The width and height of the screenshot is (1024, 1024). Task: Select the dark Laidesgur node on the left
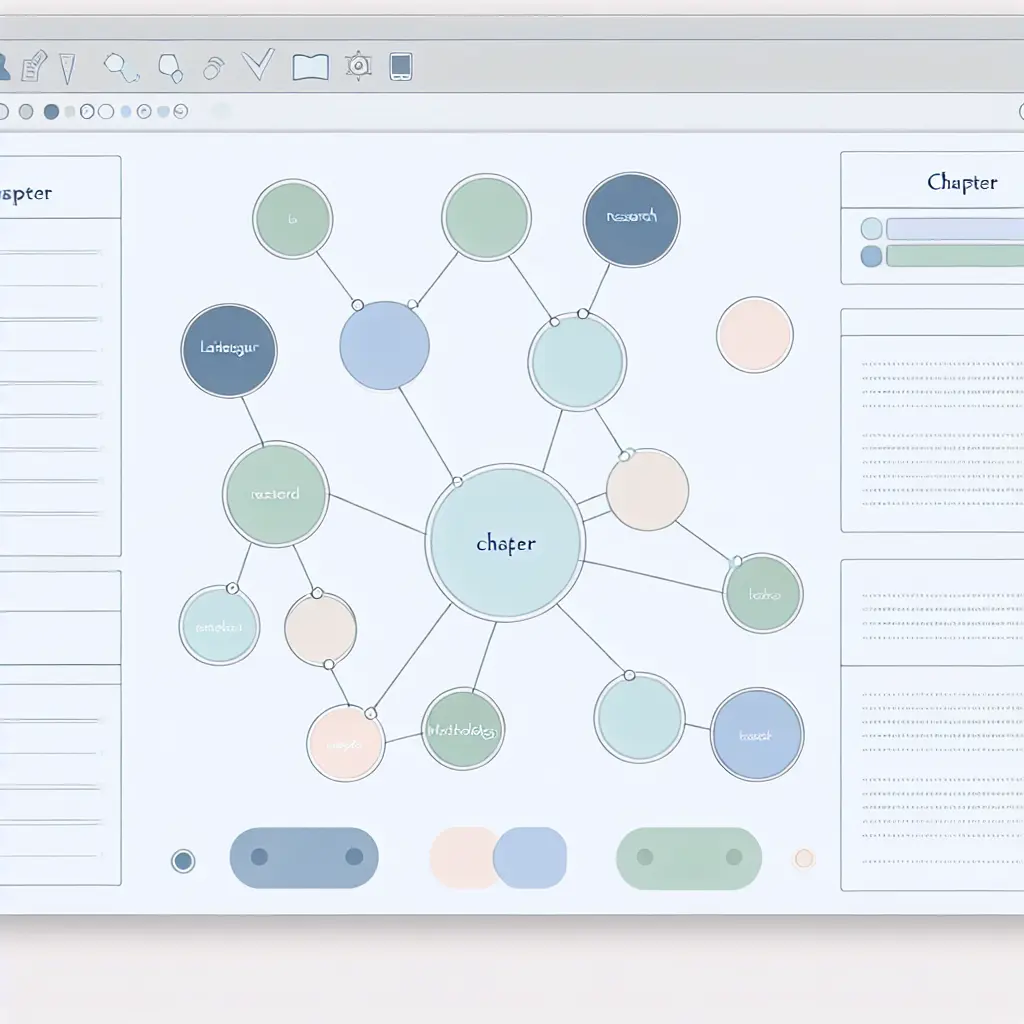228,350
